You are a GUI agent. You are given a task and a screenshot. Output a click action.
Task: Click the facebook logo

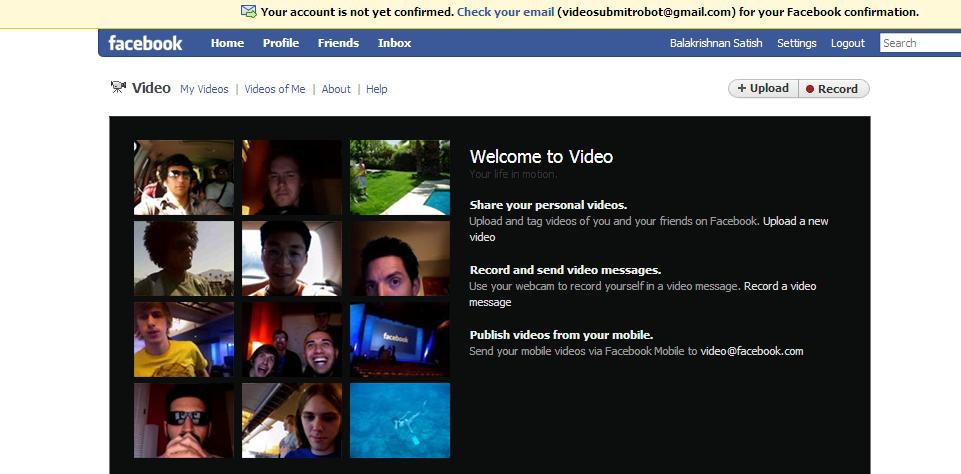click(145, 43)
